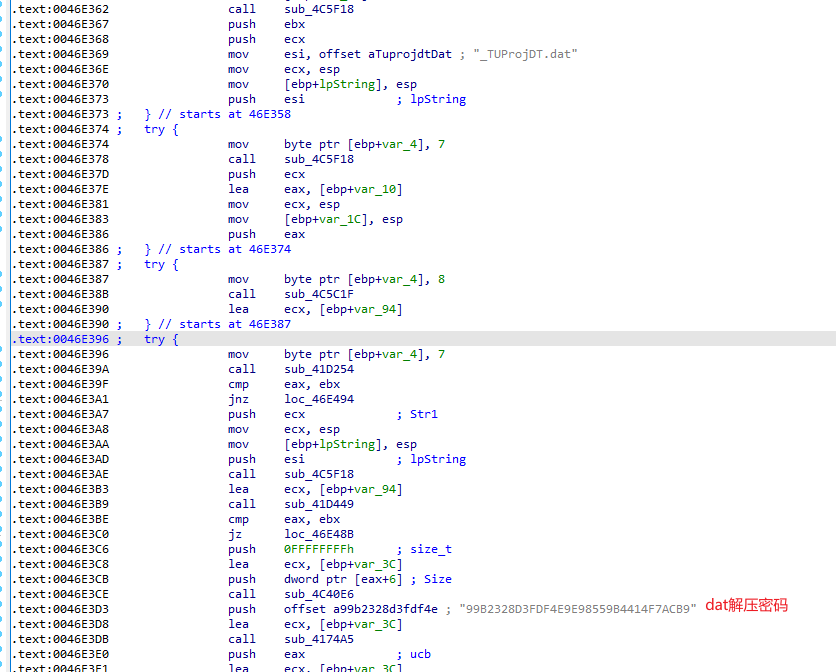
Task: Click the "_TUProjDT.dat" string comment
Action: 525,54
